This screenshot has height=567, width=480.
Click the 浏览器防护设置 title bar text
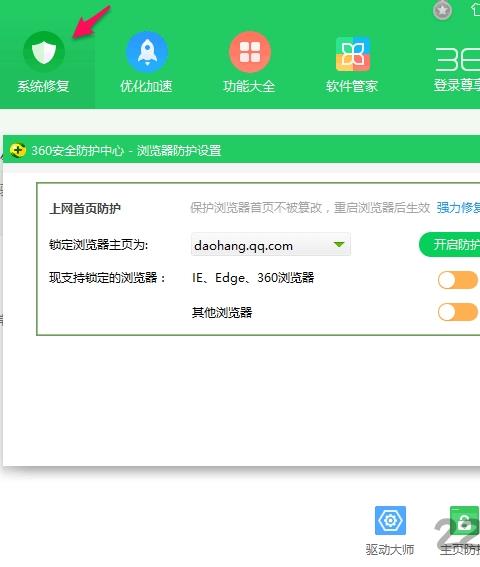179,150
